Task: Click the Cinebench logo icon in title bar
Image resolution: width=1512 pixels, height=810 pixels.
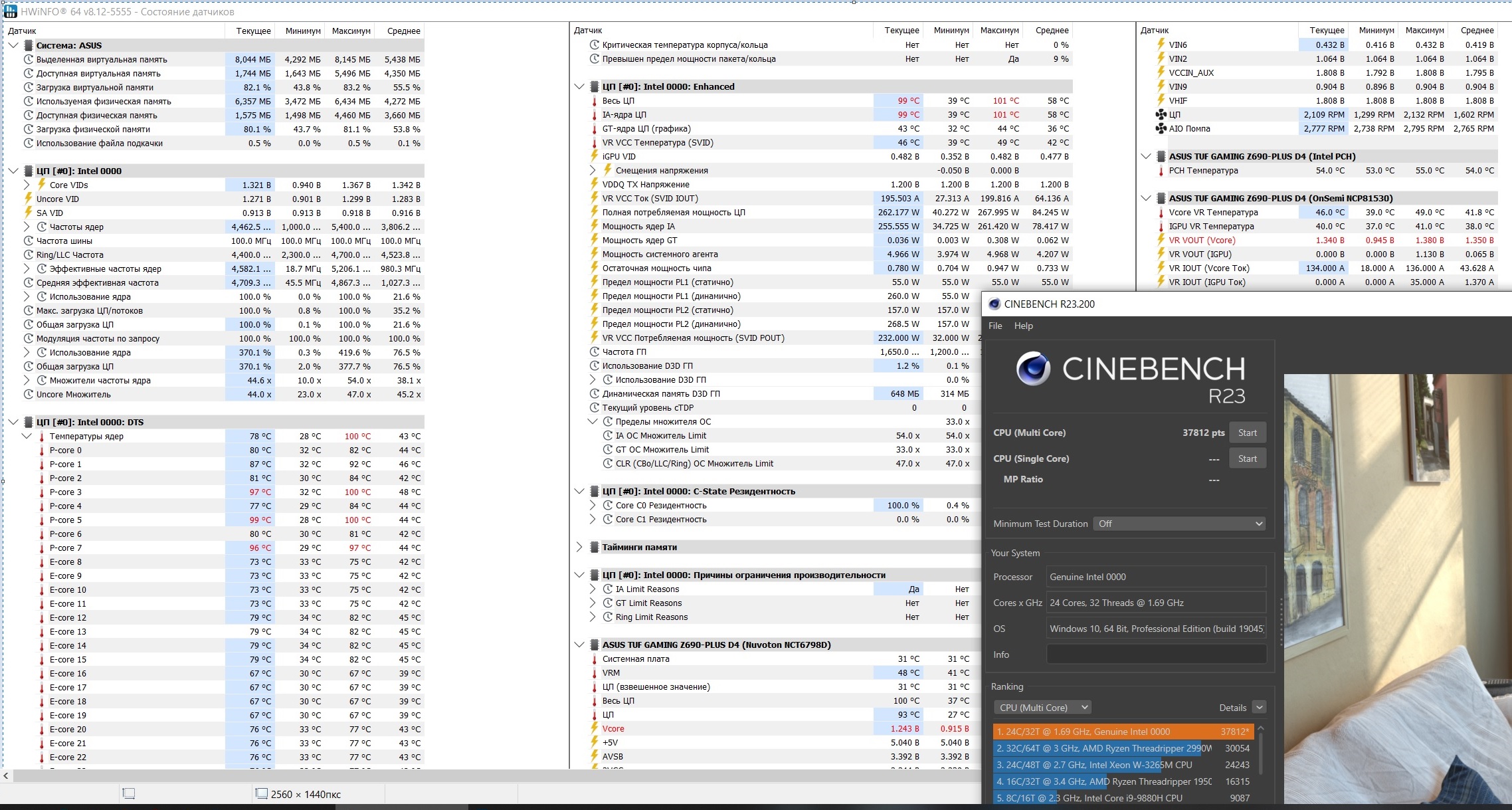Action: 994,304
